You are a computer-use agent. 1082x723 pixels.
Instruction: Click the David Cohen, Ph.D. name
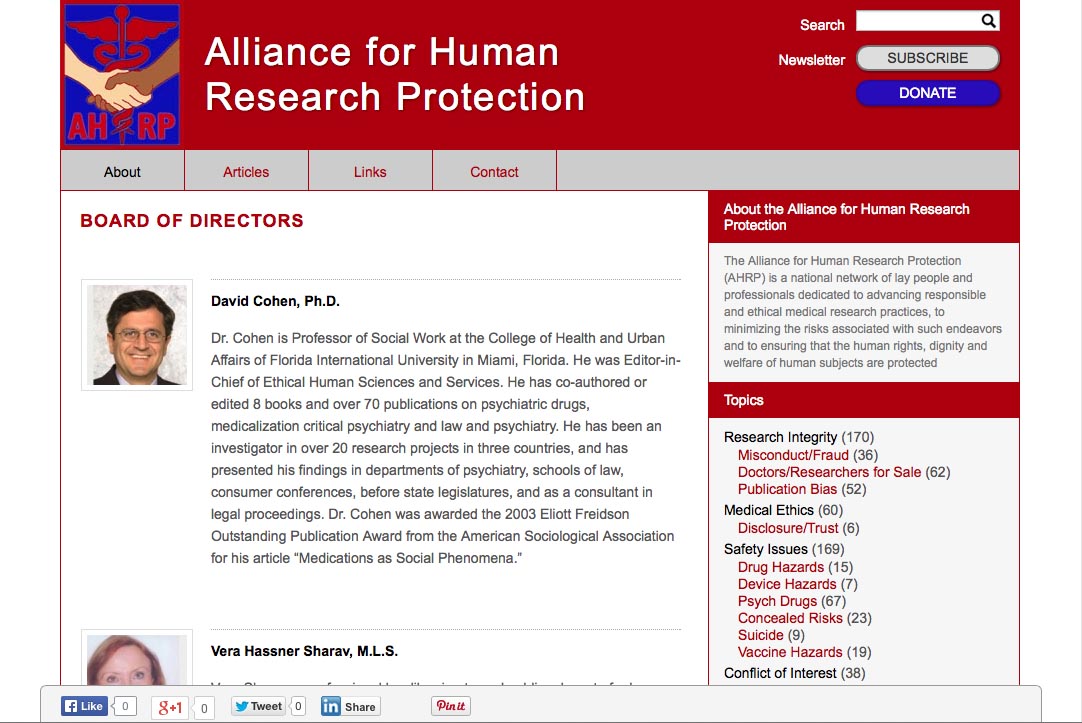click(275, 301)
